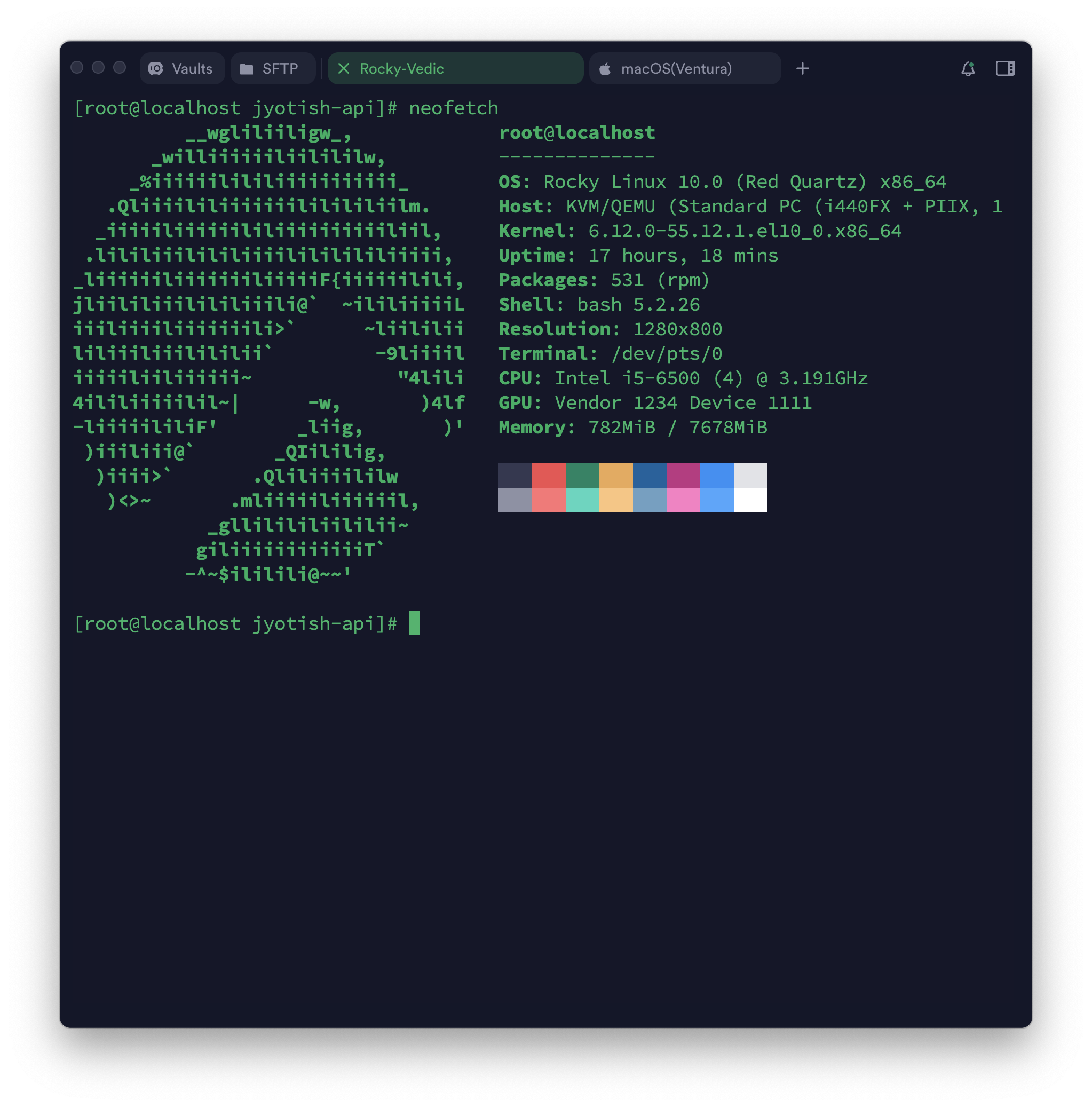Click the 'CPU: Intel i5-6500' line
Image resolution: width=1092 pixels, height=1107 pixels.
[684, 379]
